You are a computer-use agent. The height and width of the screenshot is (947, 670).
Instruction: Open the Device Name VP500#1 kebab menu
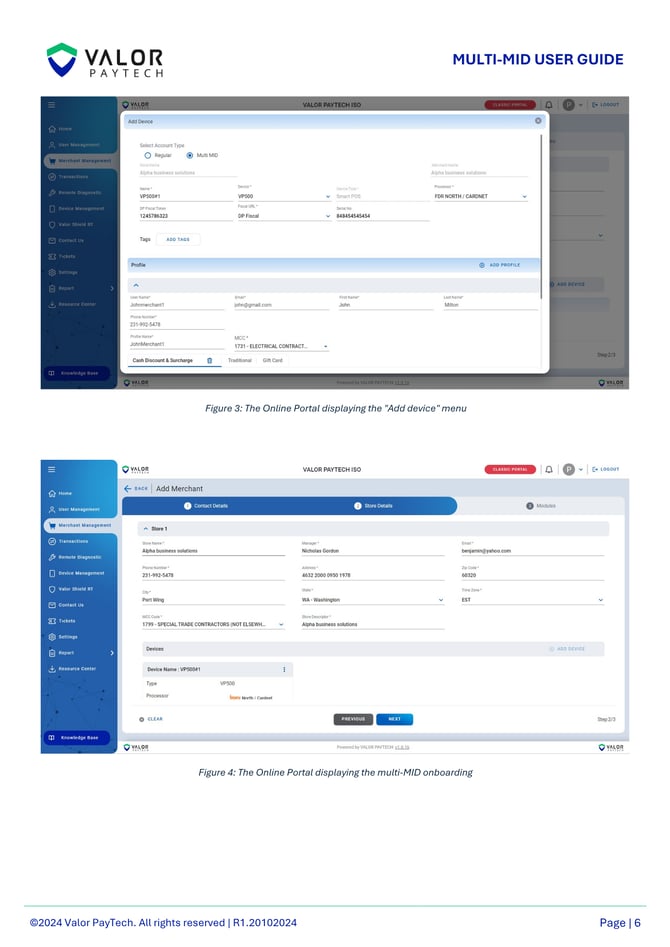pyautogui.click(x=284, y=669)
